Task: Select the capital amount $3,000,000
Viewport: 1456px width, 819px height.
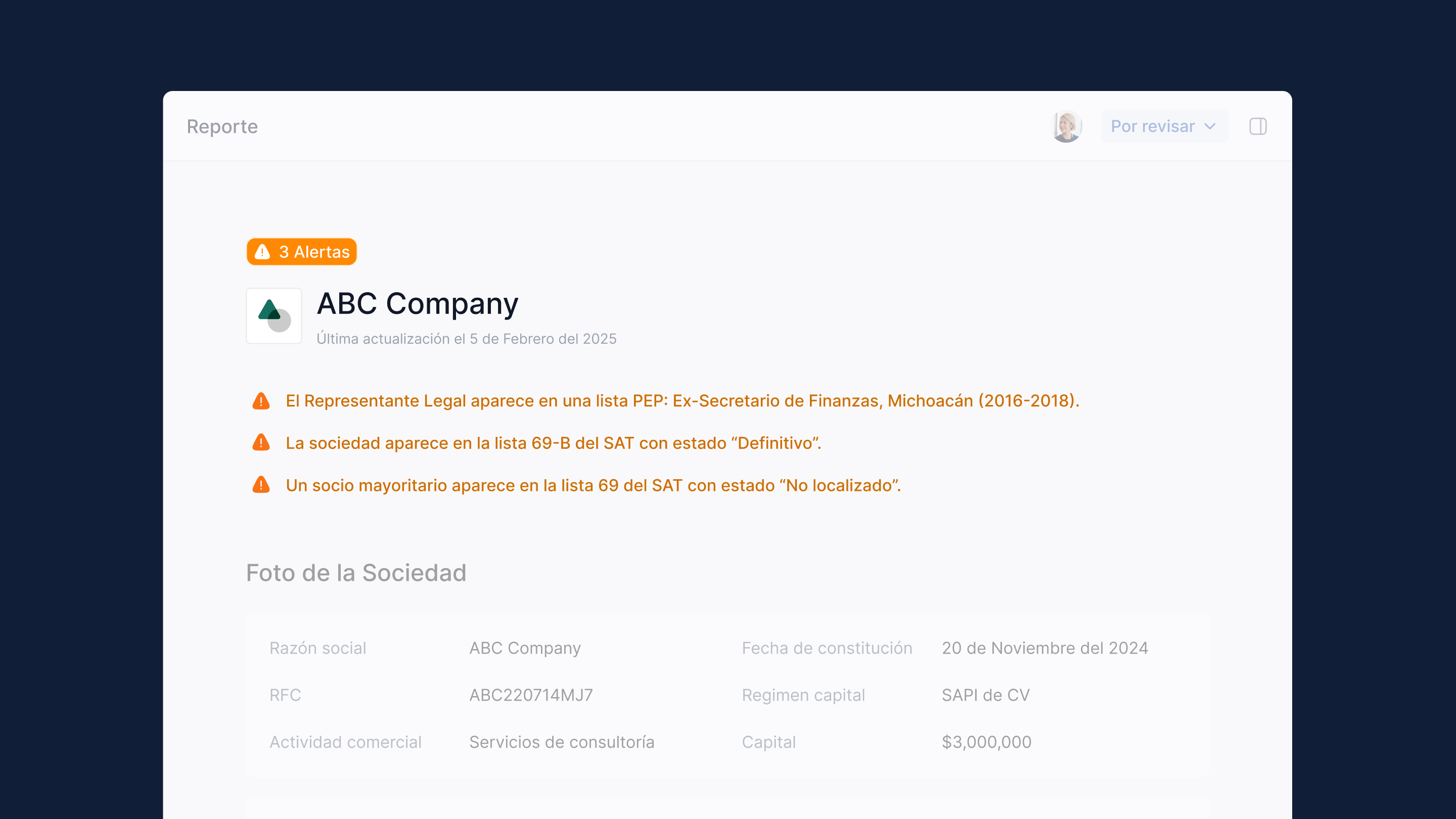Action: point(986,742)
